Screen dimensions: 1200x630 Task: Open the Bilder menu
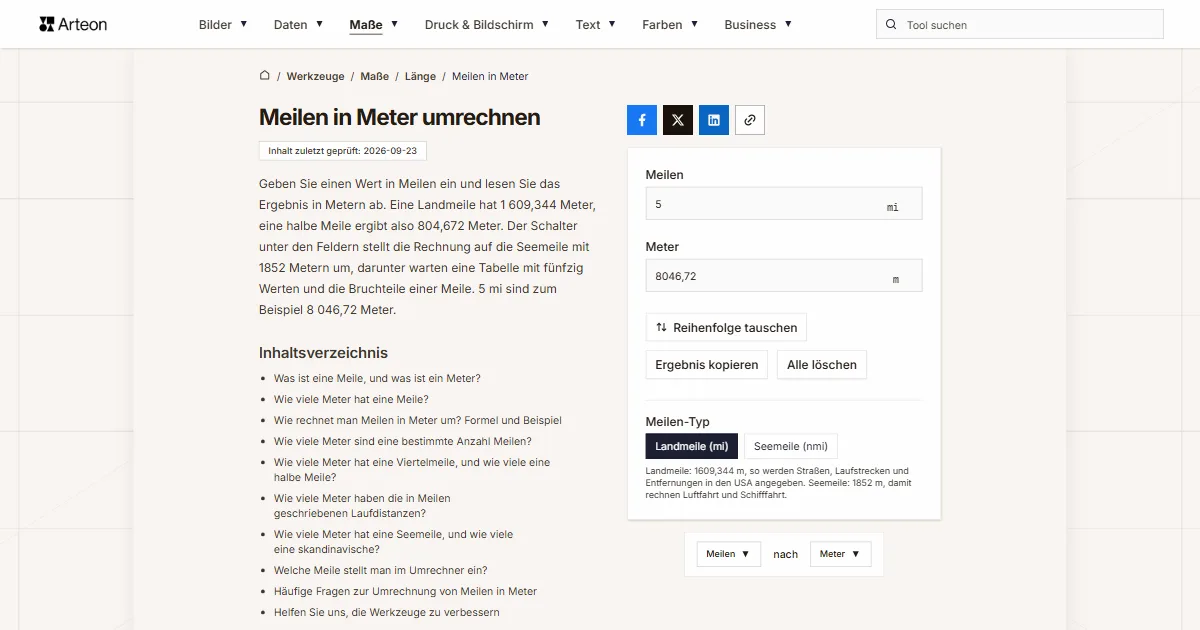pyautogui.click(x=223, y=25)
